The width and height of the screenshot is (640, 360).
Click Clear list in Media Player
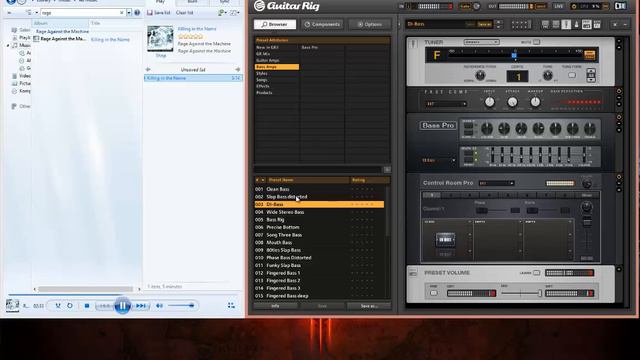click(x=184, y=13)
